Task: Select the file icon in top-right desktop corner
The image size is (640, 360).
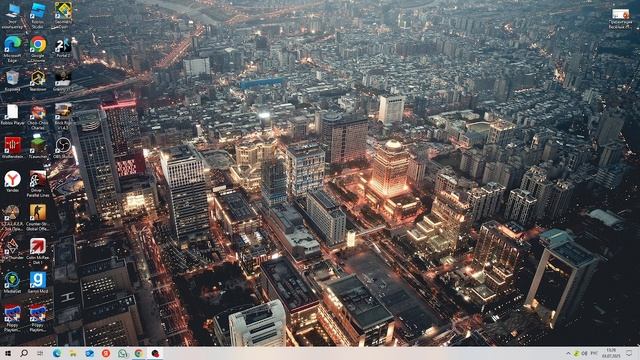Action: (x=620, y=19)
